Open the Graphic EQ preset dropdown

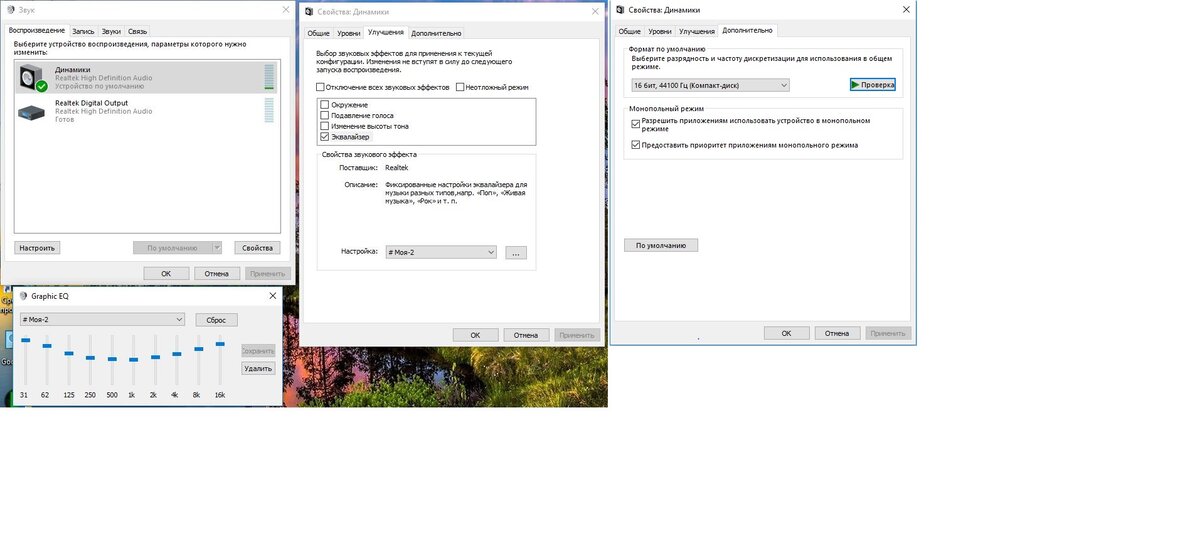(103, 319)
